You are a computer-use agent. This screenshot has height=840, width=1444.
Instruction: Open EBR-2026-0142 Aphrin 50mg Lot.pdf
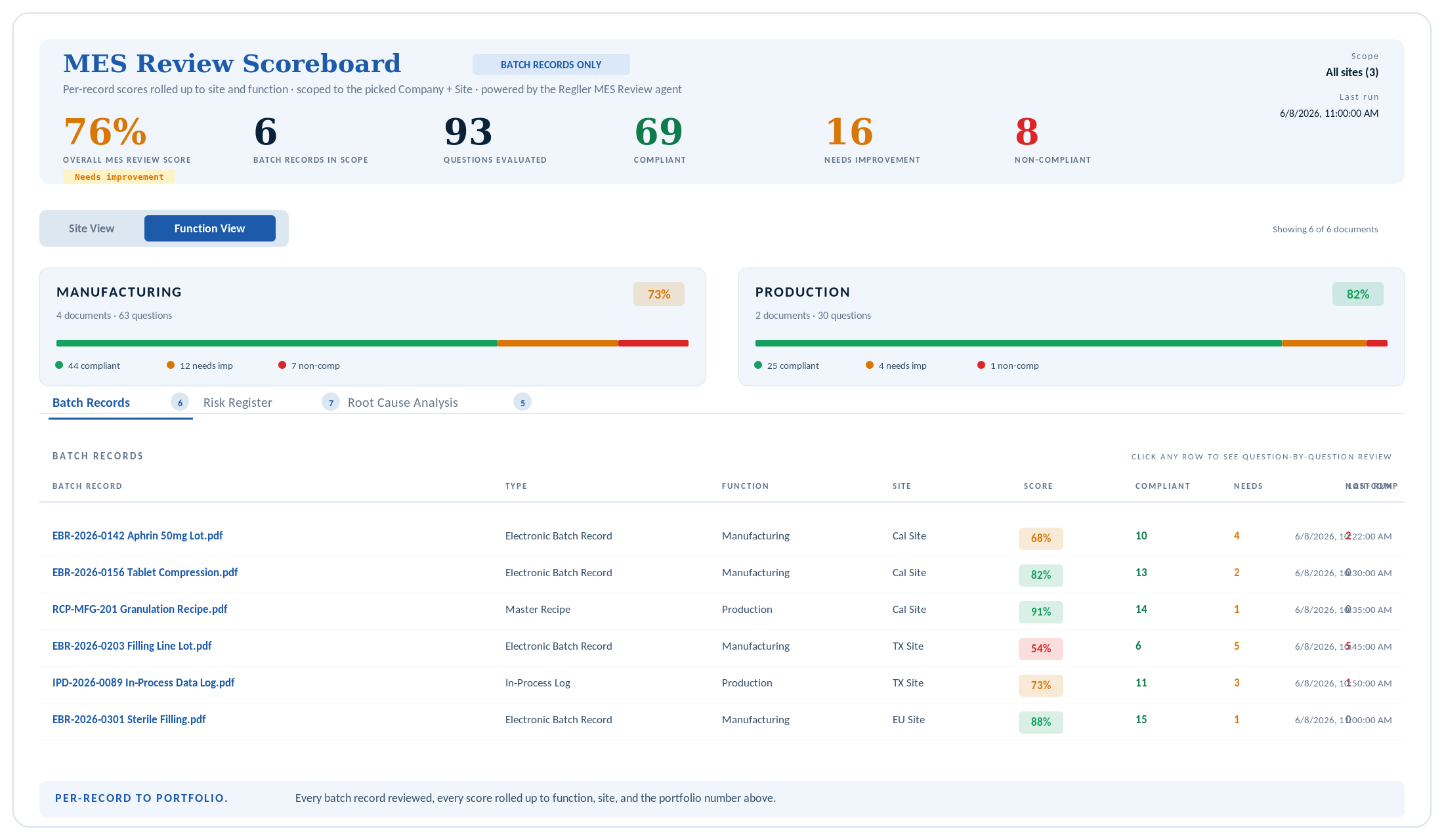[138, 535]
